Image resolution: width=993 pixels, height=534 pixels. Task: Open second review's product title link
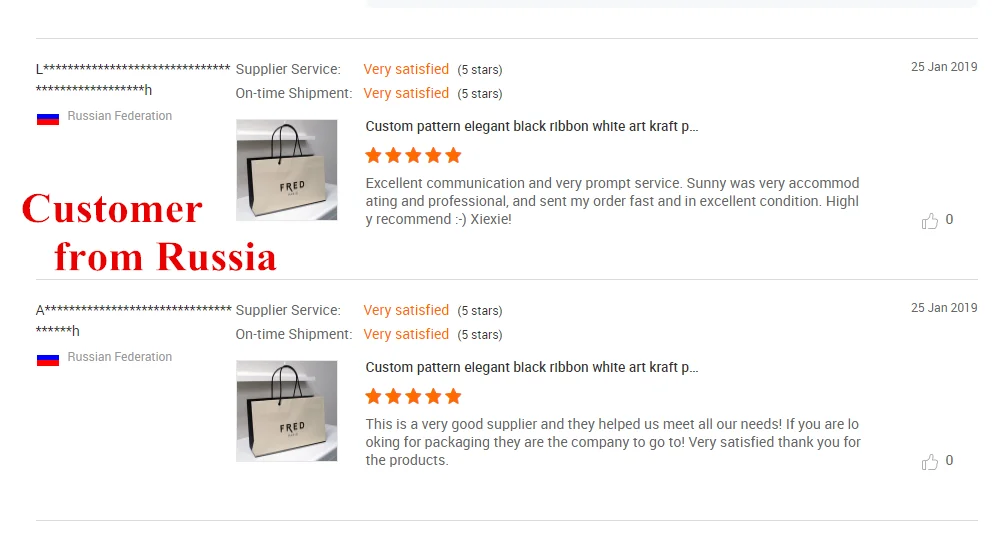point(532,367)
